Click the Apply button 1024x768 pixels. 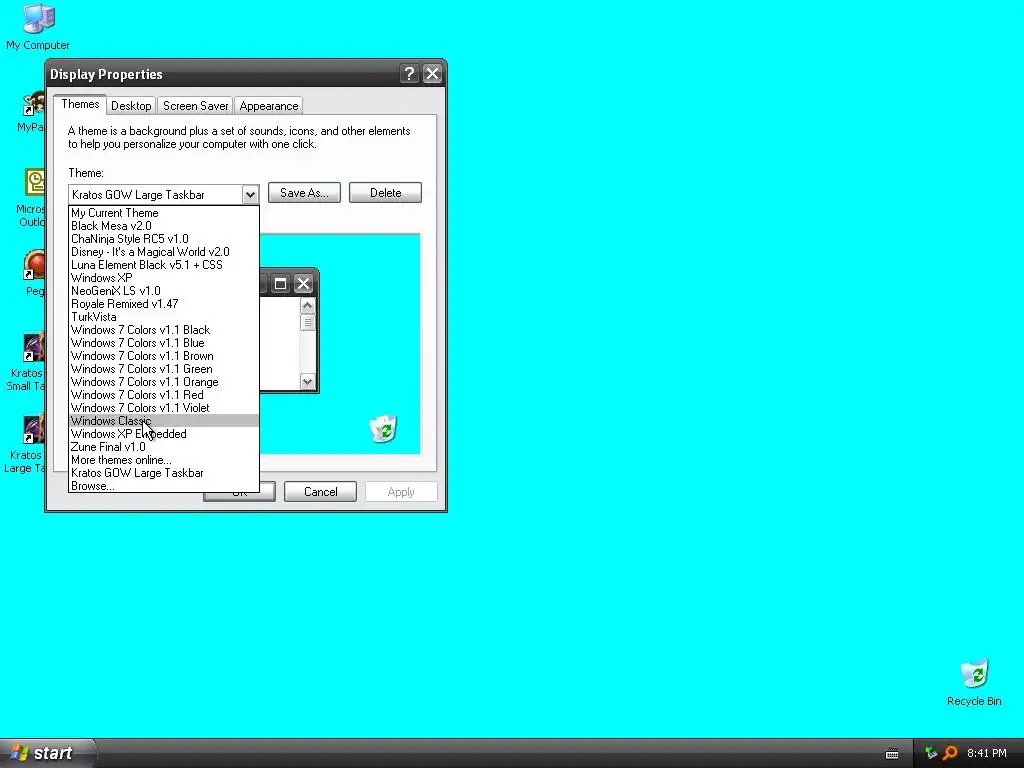pos(401,492)
